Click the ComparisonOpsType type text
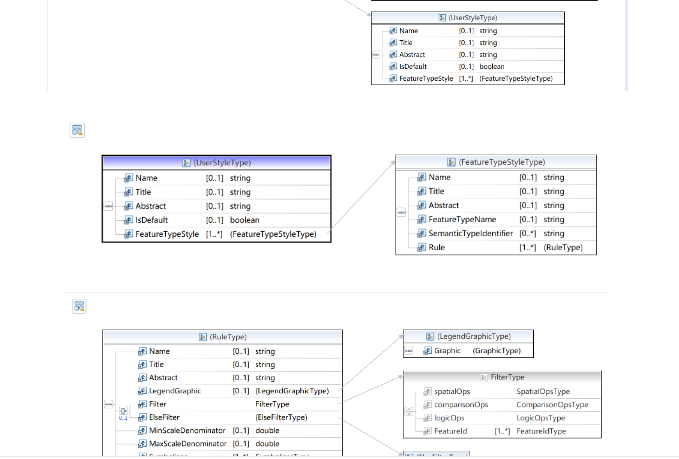This screenshot has height=459, width=679. point(552,404)
